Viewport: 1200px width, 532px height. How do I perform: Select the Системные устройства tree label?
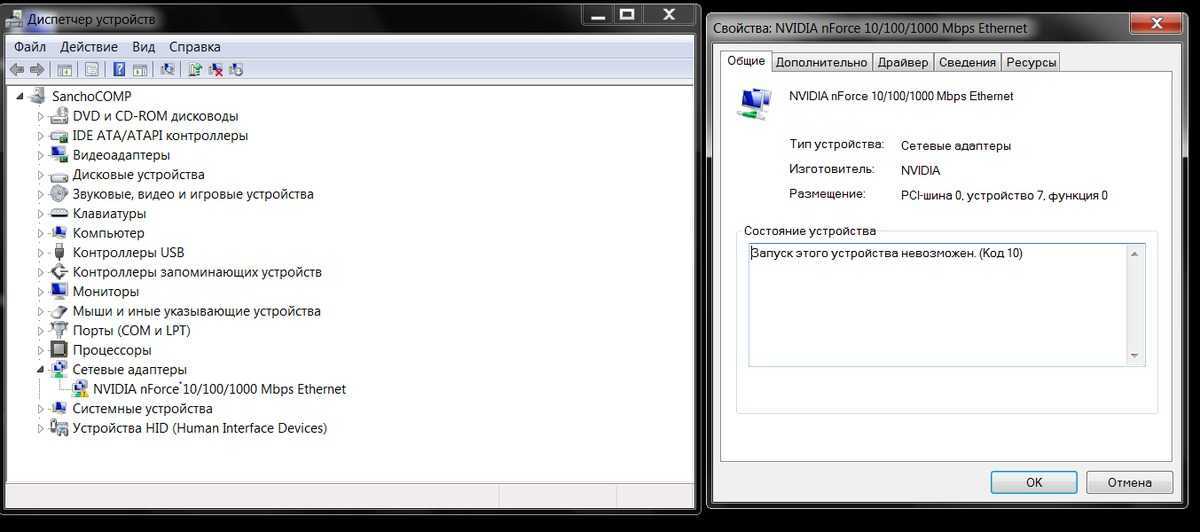tap(142, 408)
